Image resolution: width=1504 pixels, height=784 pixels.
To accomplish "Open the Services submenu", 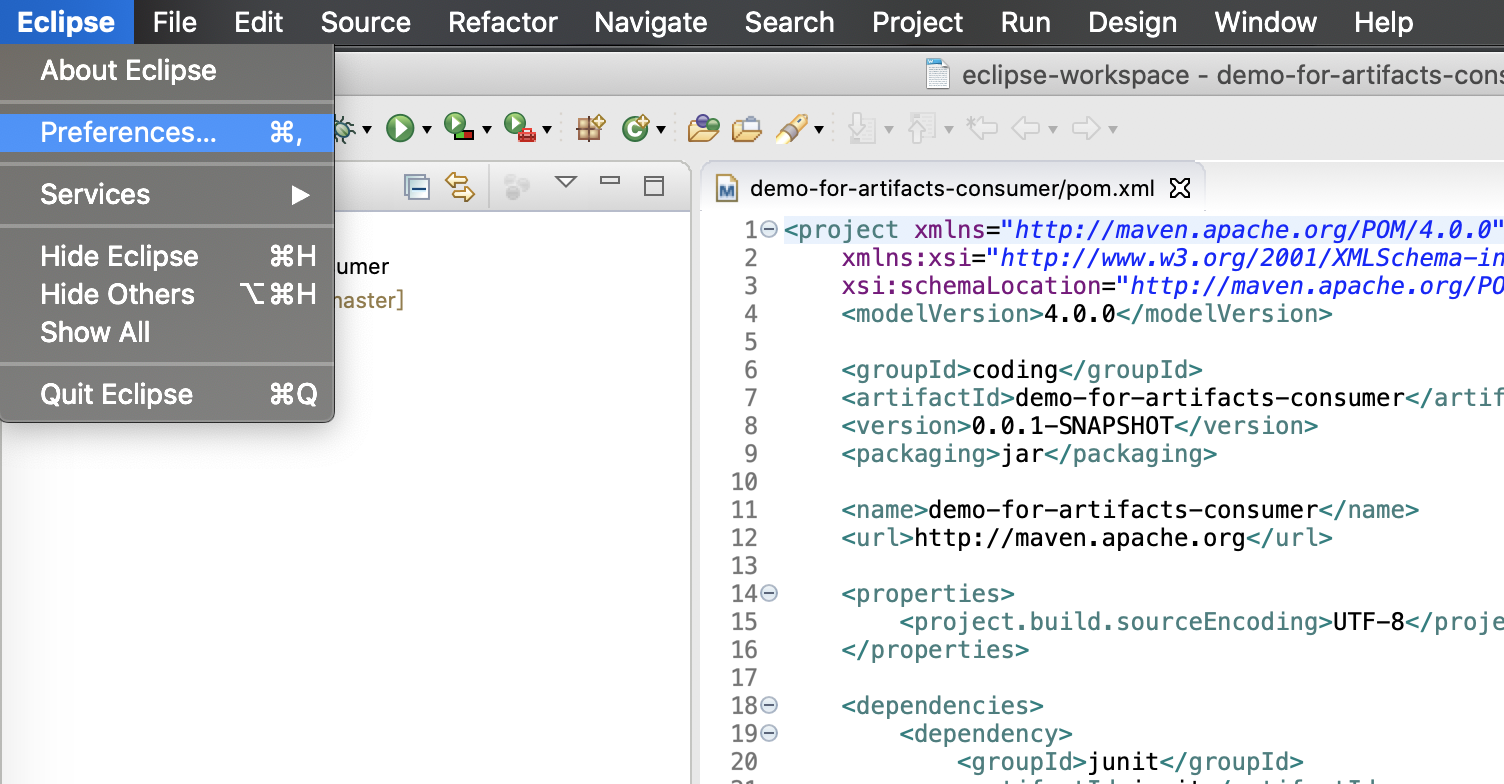I will pyautogui.click(x=167, y=195).
